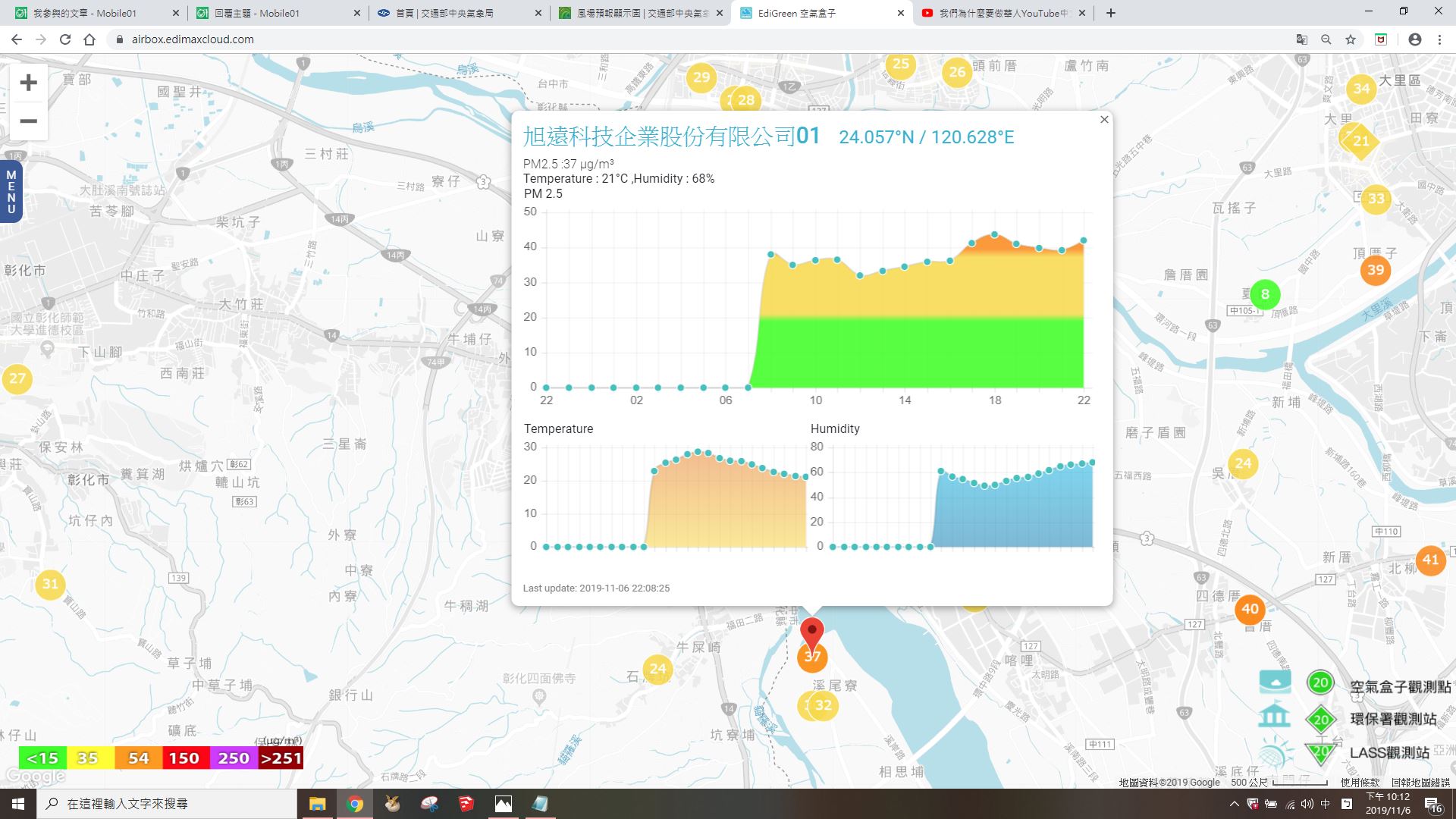
Task: Go back to previous page
Action: click(17, 39)
